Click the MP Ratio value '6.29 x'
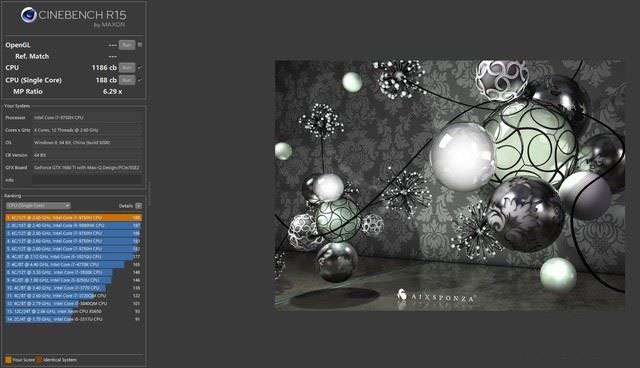The height and width of the screenshot is (368, 640). 112,91
